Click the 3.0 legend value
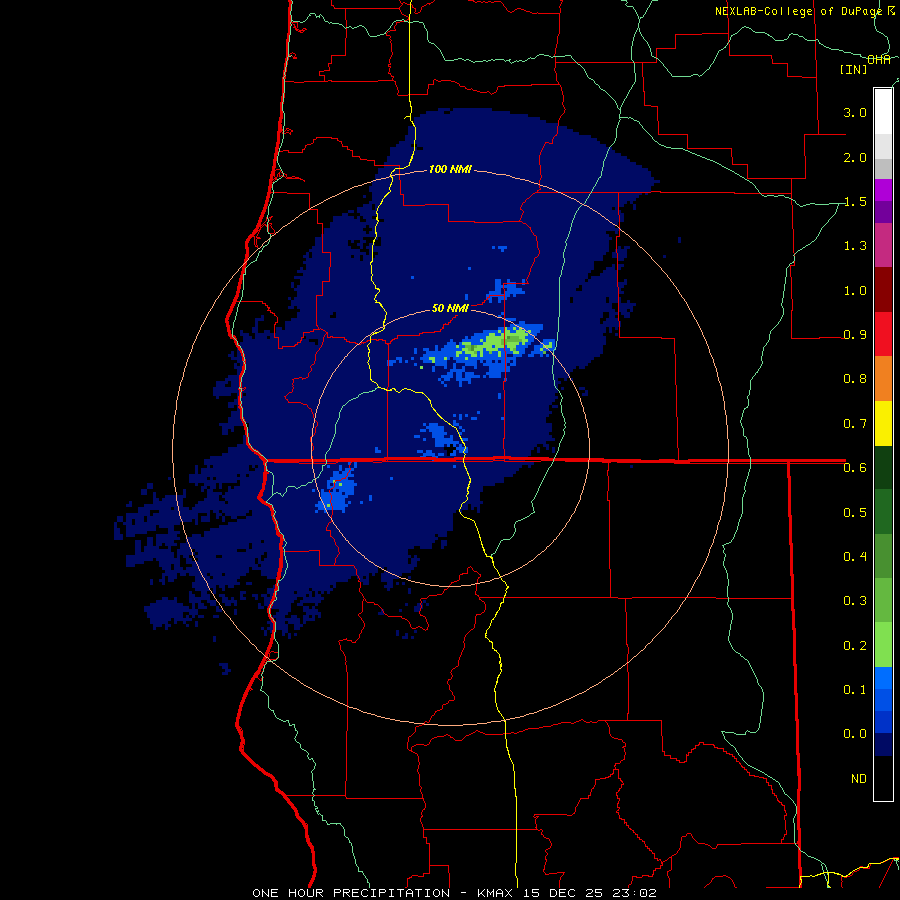Viewport: 900px width, 900px height. [x=855, y=112]
